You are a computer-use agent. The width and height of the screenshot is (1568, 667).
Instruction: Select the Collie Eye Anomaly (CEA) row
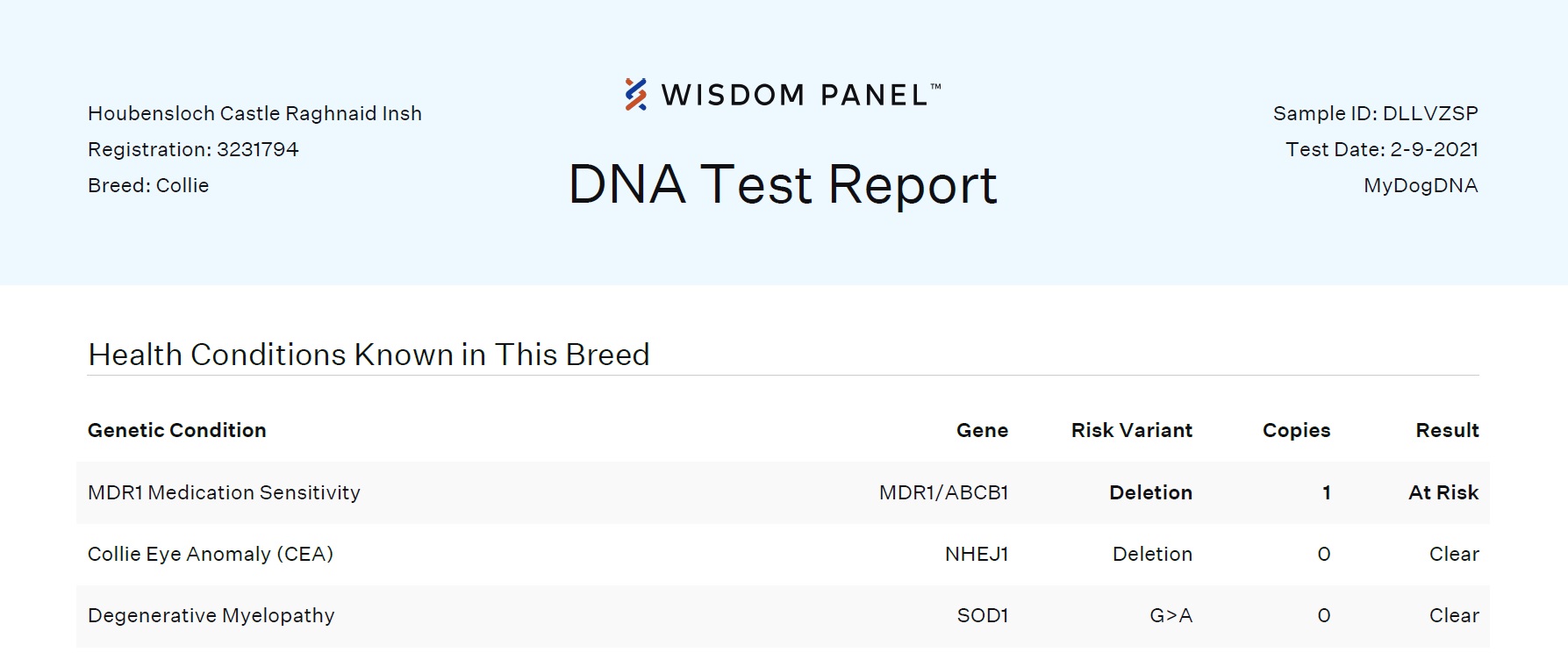tap(783, 554)
